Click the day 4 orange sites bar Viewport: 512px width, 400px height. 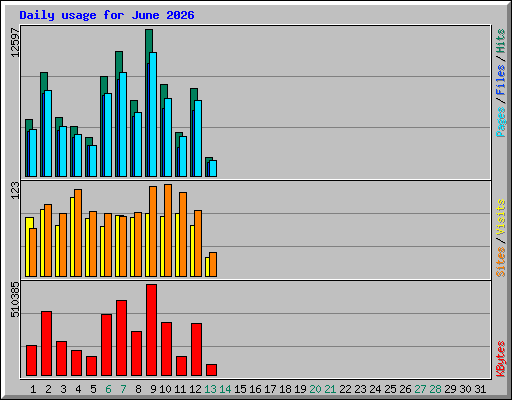point(78,233)
